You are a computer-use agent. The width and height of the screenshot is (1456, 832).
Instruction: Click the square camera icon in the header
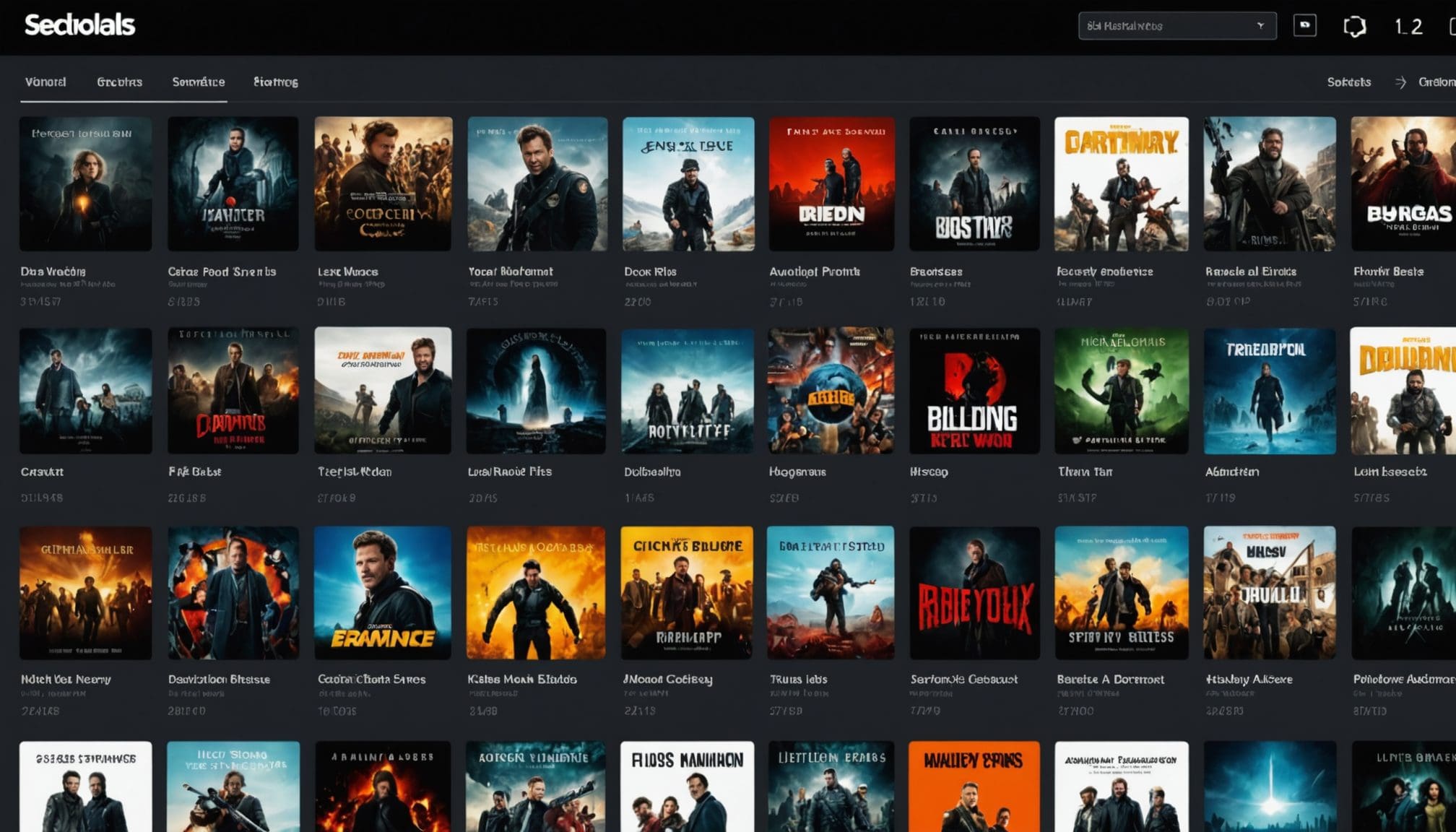coord(1304,25)
